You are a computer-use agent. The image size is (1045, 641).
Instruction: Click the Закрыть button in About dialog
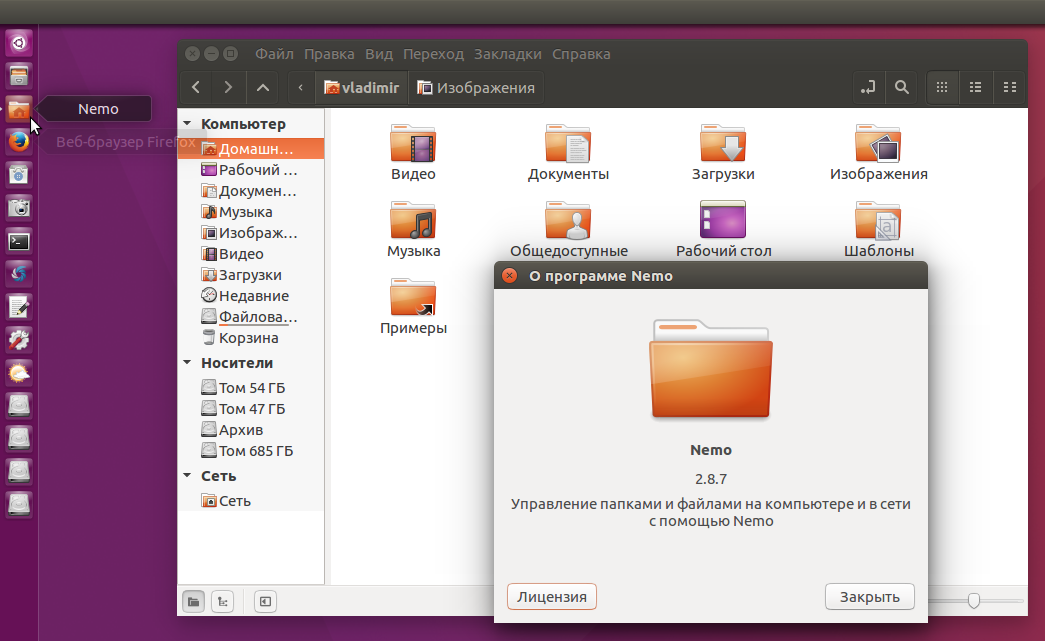tap(870, 597)
